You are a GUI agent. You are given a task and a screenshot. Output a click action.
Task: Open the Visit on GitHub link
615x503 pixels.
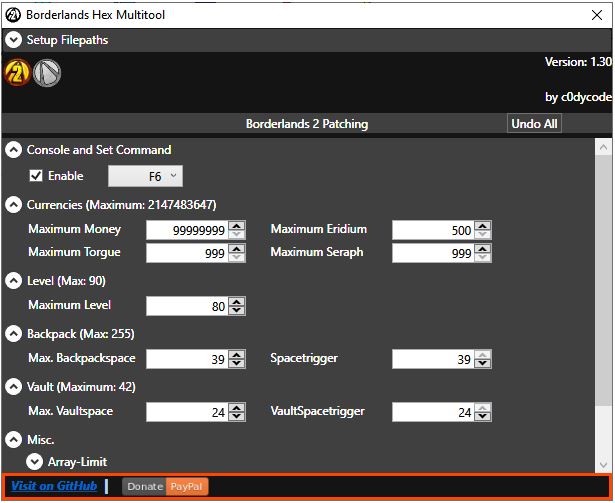[54, 486]
